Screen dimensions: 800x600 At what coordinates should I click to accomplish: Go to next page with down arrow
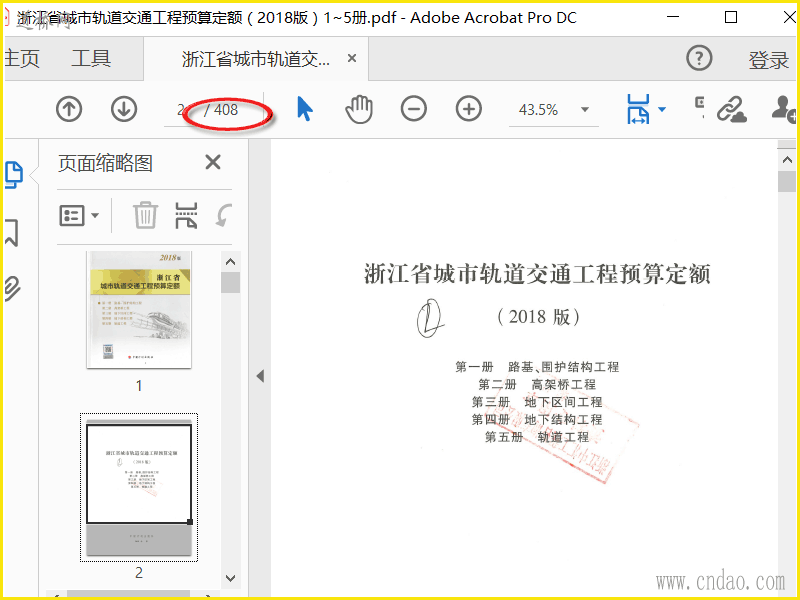click(x=124, y=109)
